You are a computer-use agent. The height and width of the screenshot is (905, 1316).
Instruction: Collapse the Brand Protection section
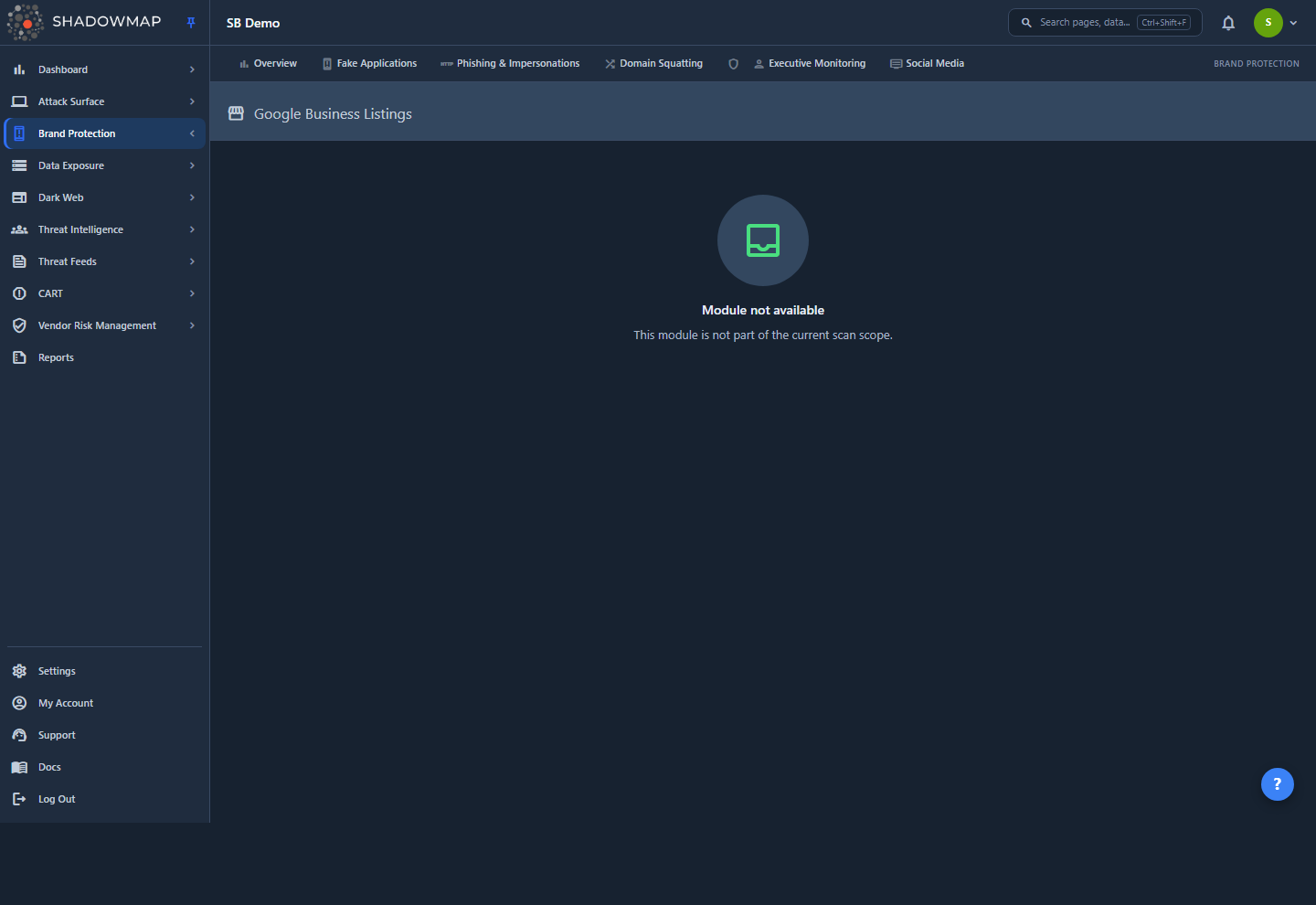pos(192,133)
